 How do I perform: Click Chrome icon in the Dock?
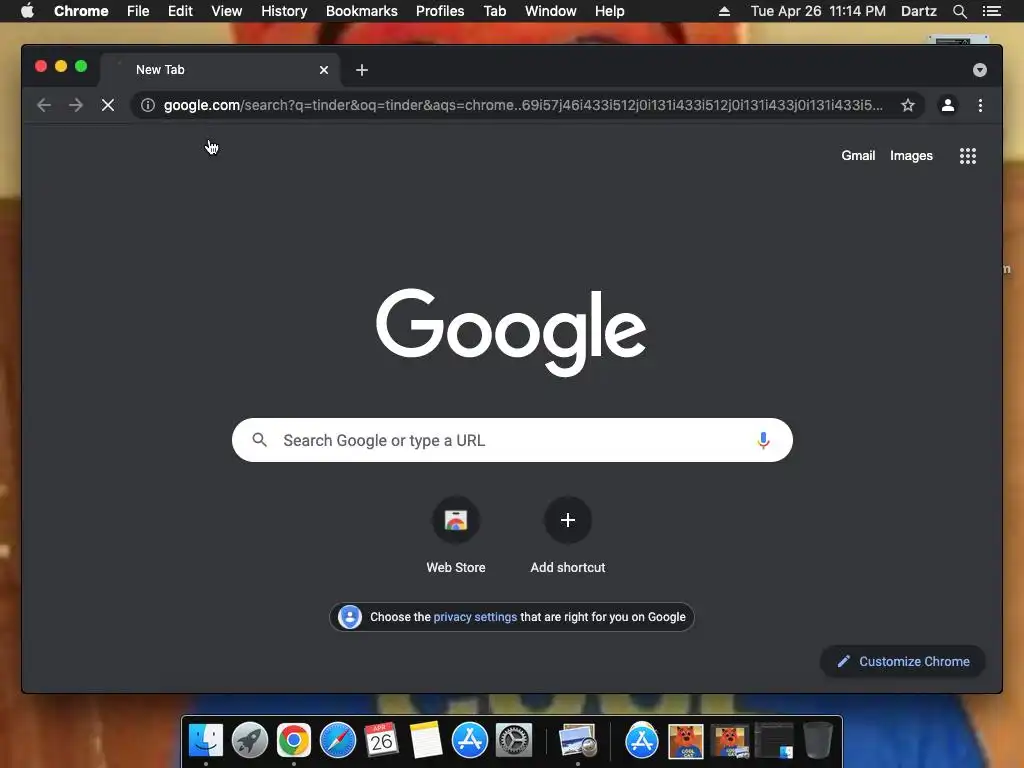pyautogui.click(x=293, y=740)
